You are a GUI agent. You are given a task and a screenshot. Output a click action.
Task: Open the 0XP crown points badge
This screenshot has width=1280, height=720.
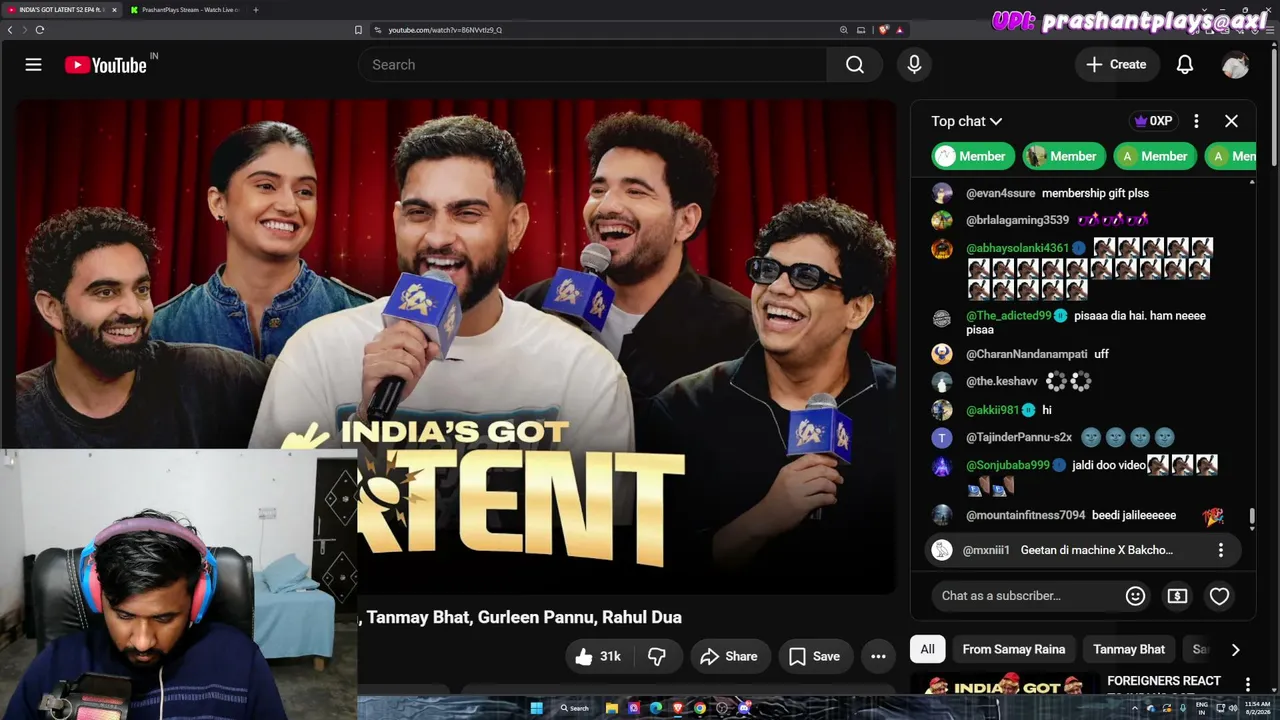tap(1152, 121)
